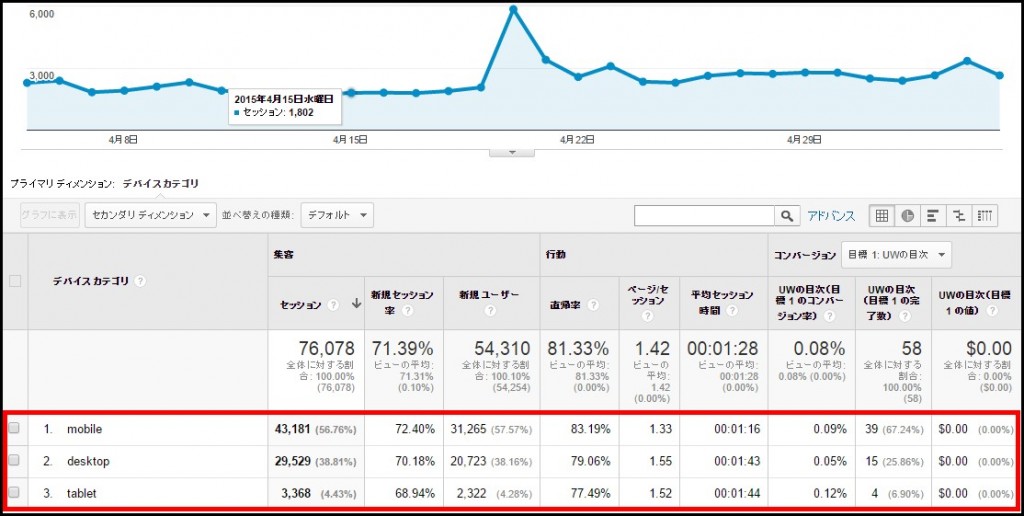Open the デフォルト sort type dropdown
The height and width of the screenshot is (516, 1024).
pos(337,215)
